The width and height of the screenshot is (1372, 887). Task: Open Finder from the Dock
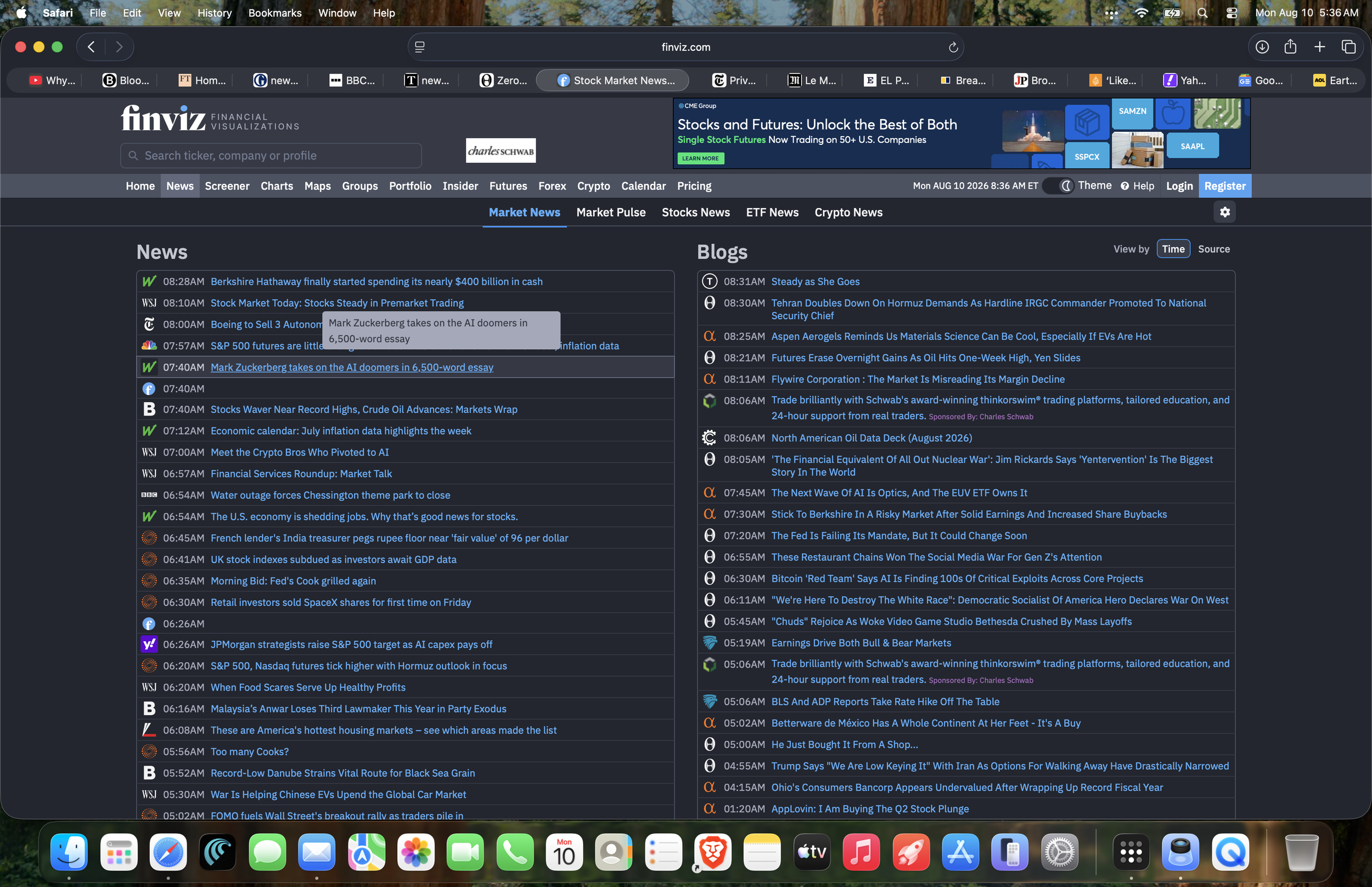69,852
